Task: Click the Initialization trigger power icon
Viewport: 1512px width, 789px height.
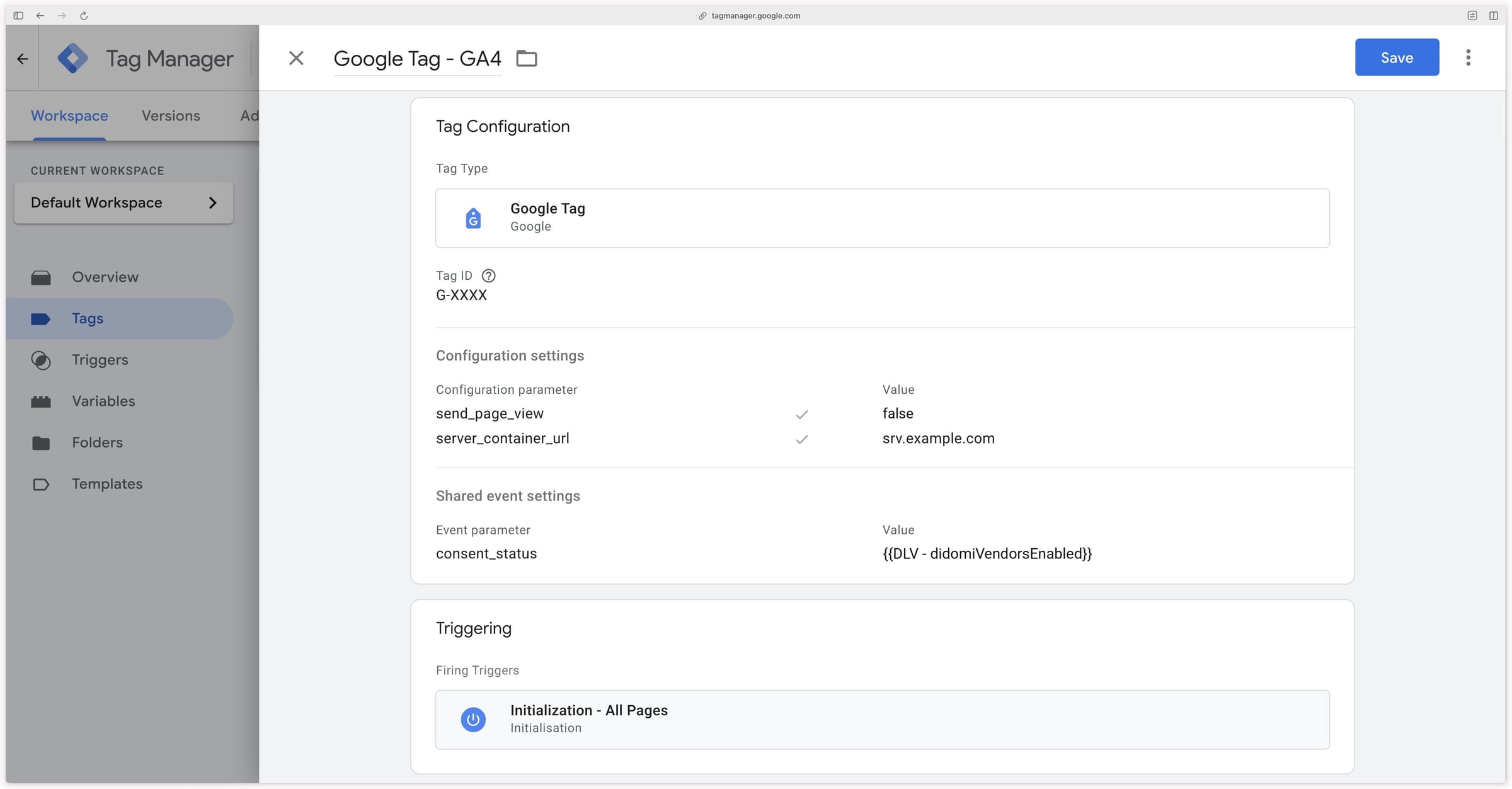Action: point(473,719)
